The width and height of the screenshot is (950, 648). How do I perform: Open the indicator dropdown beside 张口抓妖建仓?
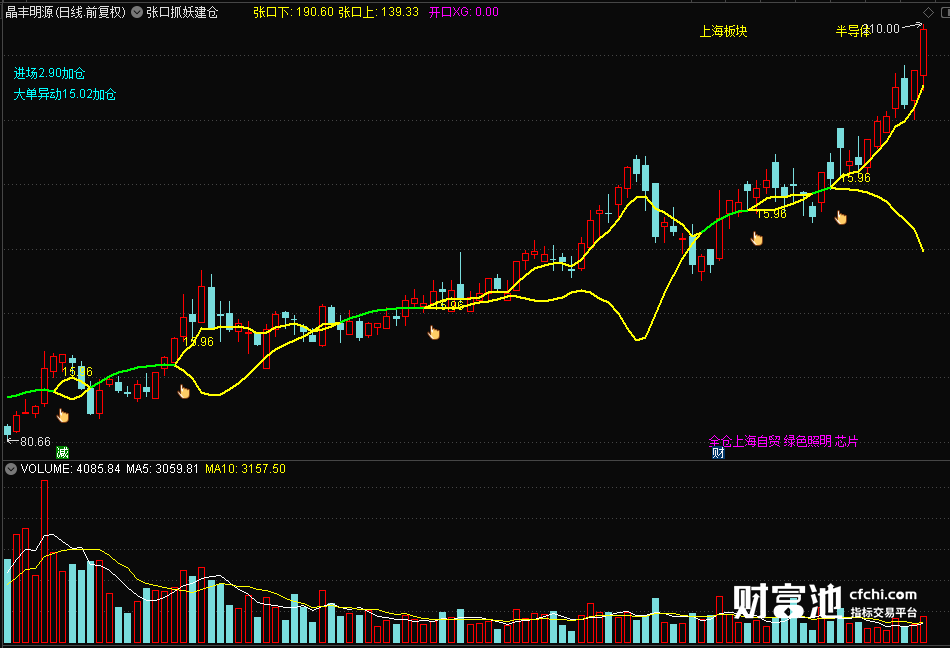(x=137, y=12)
